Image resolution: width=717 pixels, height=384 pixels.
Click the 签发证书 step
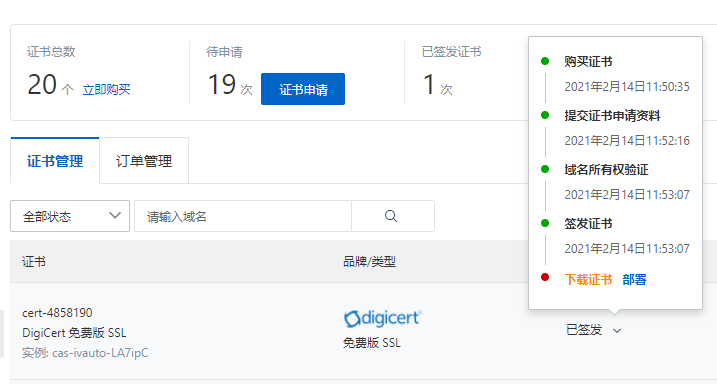click(x=588, y=224)
